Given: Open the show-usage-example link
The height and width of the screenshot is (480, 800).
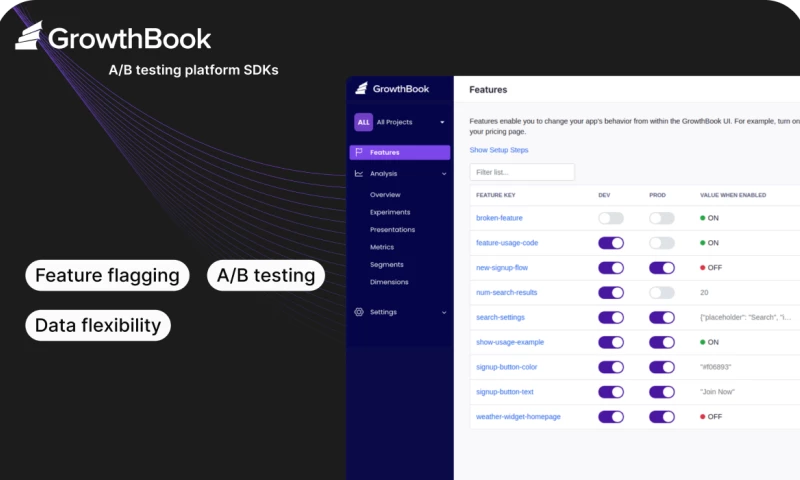Looking at the screenshot, I should pyautogui.click(x=510, y=342).
